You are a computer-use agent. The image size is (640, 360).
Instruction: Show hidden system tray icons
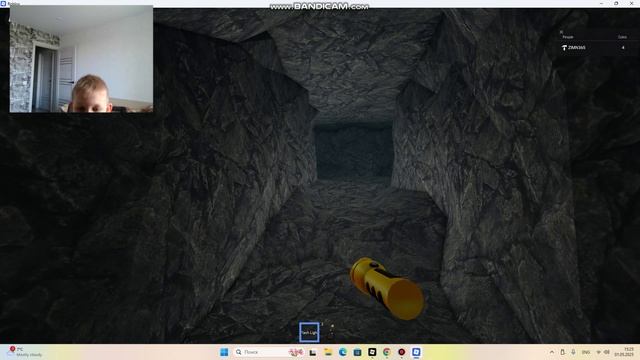click(x=552, y=352)
